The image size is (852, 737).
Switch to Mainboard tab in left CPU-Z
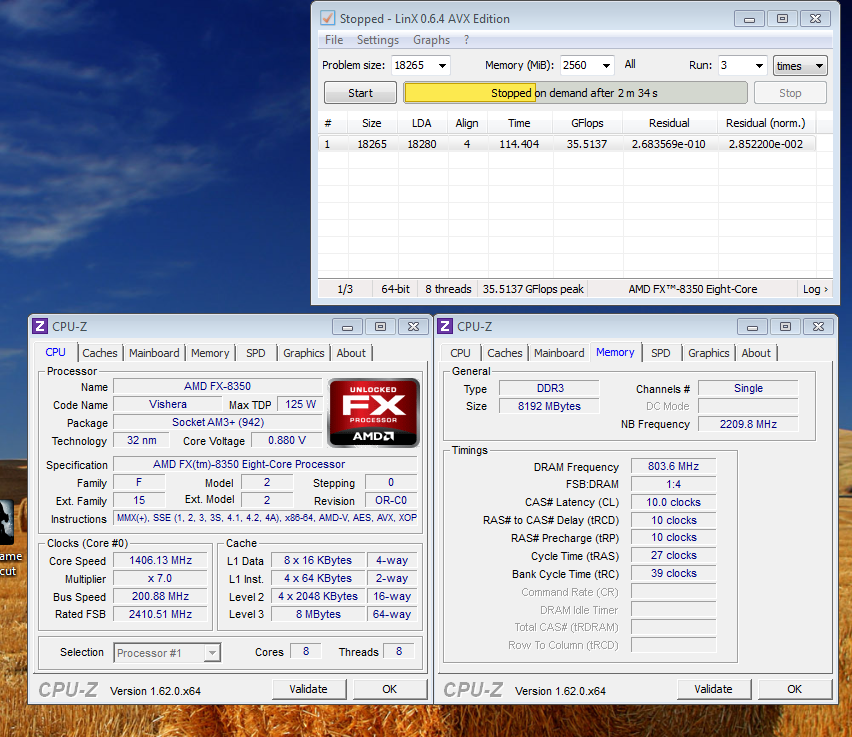(154, 353)
